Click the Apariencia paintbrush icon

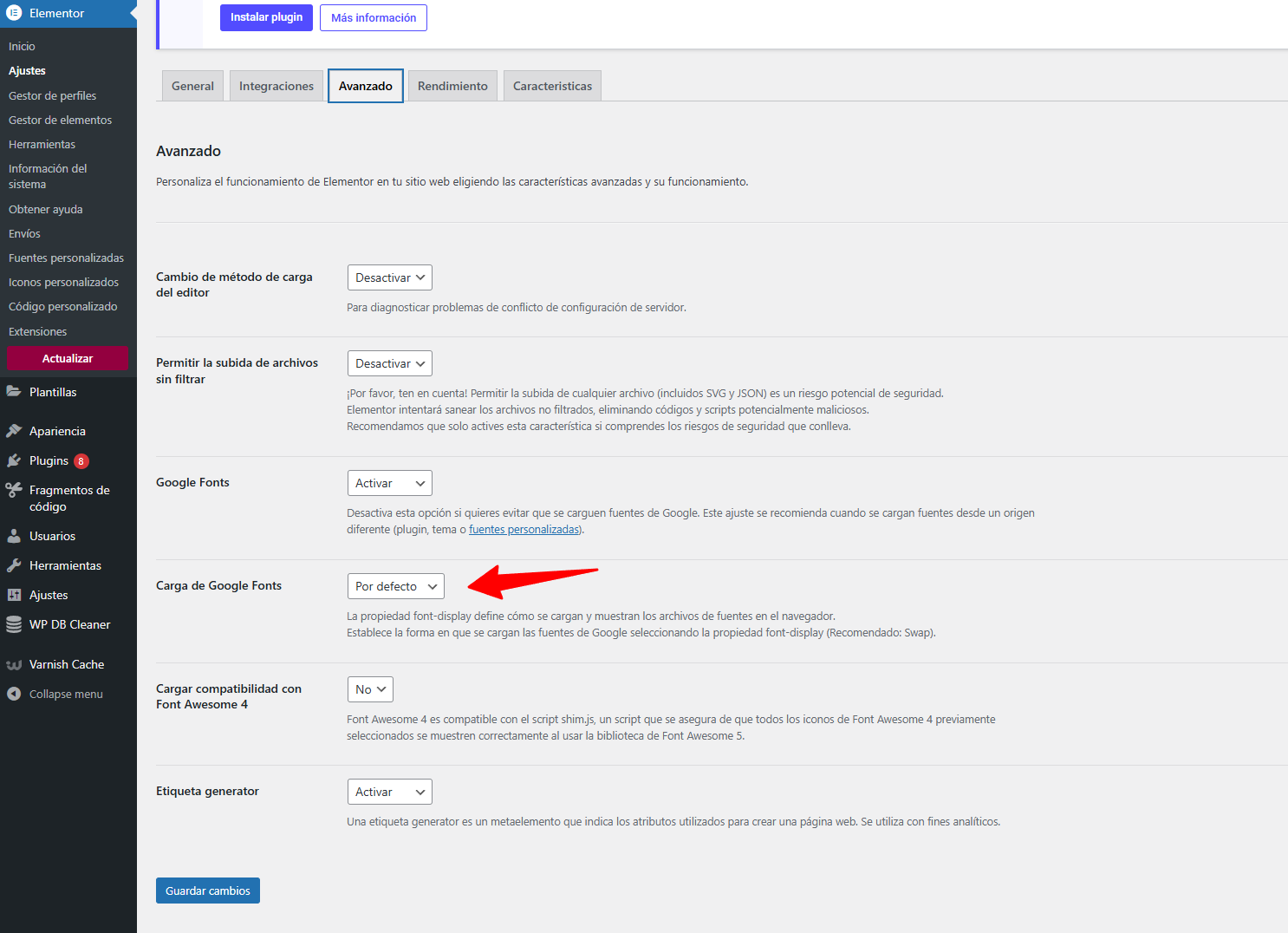(14, 431)
